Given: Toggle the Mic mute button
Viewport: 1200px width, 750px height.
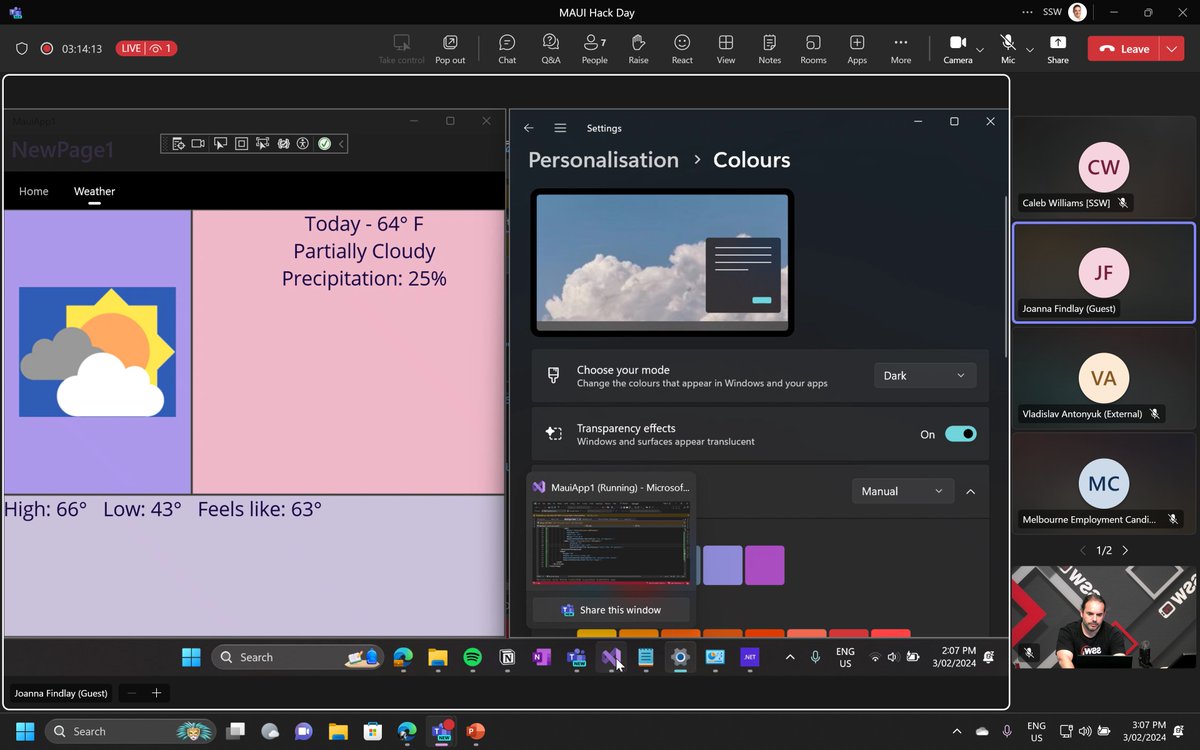Looking at the screenshot, I should coord(1008,48).
